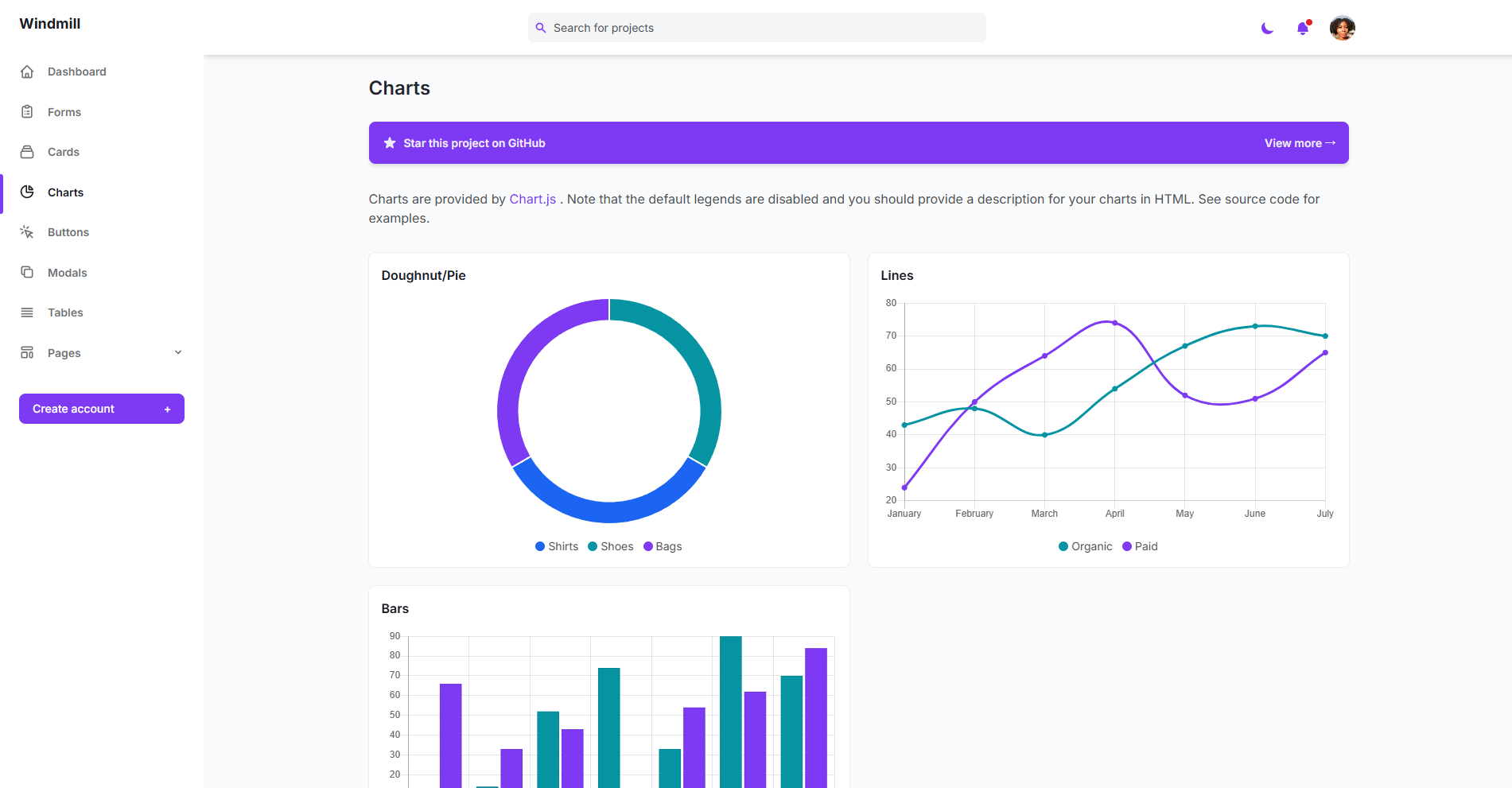Navigate to the Buttons page
1512x788 pixels.
click(x=68, y=232)
